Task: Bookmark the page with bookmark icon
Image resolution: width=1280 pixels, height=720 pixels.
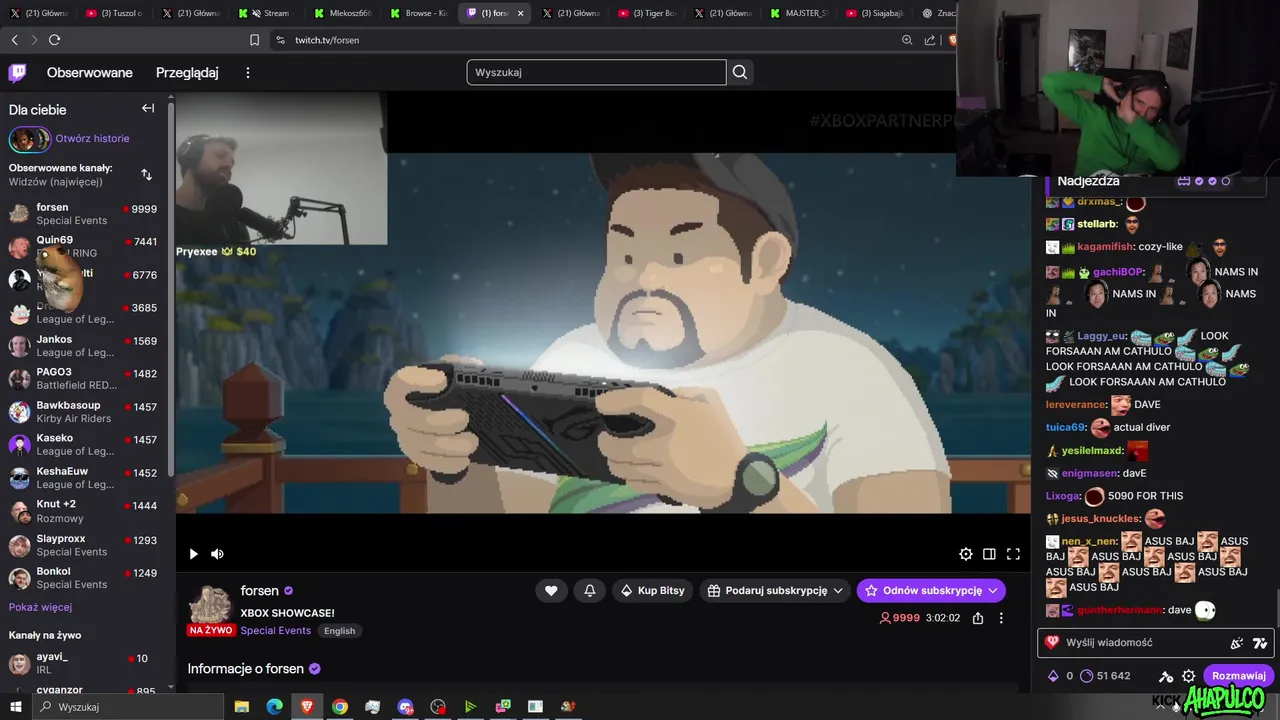Action: [254, 40]
